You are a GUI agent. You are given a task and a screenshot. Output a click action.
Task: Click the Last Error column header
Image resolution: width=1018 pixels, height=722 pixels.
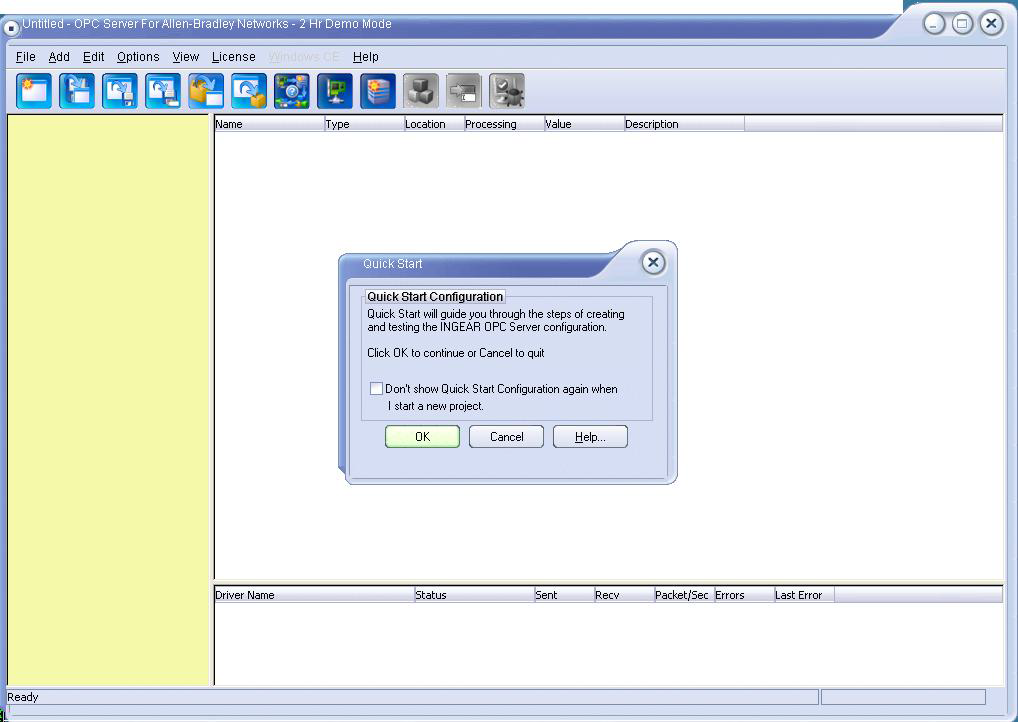(804, 595)
